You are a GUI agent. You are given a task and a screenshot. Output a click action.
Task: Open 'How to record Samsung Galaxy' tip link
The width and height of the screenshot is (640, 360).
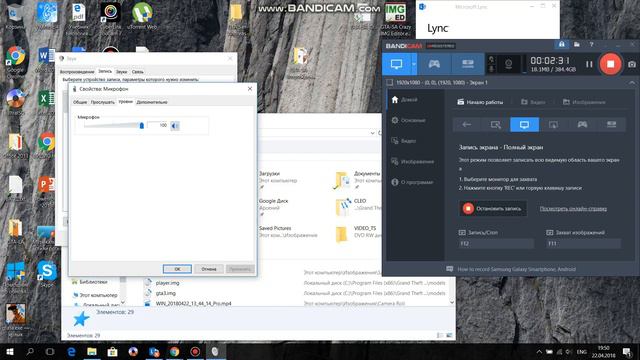[x=516, y=269]
